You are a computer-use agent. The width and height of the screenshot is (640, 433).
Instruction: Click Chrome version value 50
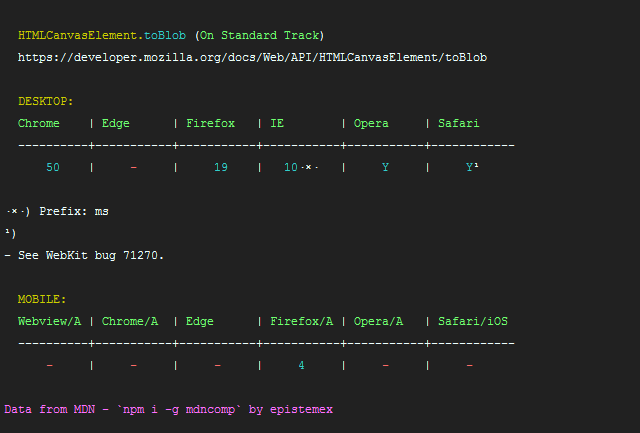point(53,167)
